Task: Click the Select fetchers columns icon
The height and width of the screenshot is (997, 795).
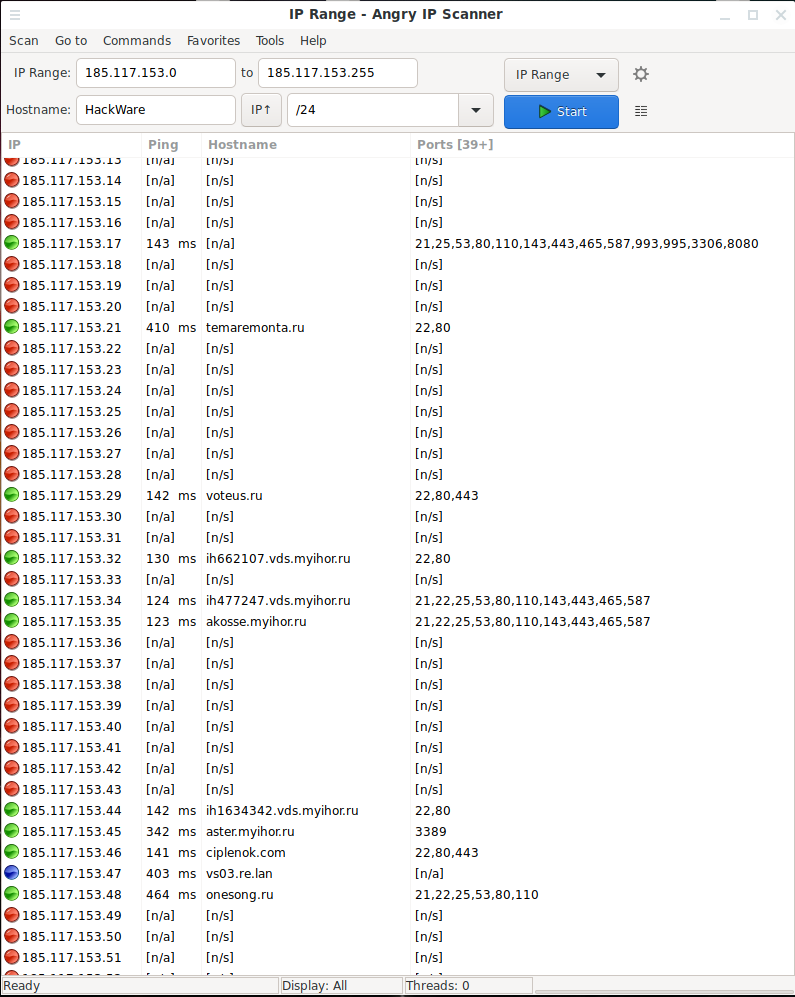Action: 641,111
